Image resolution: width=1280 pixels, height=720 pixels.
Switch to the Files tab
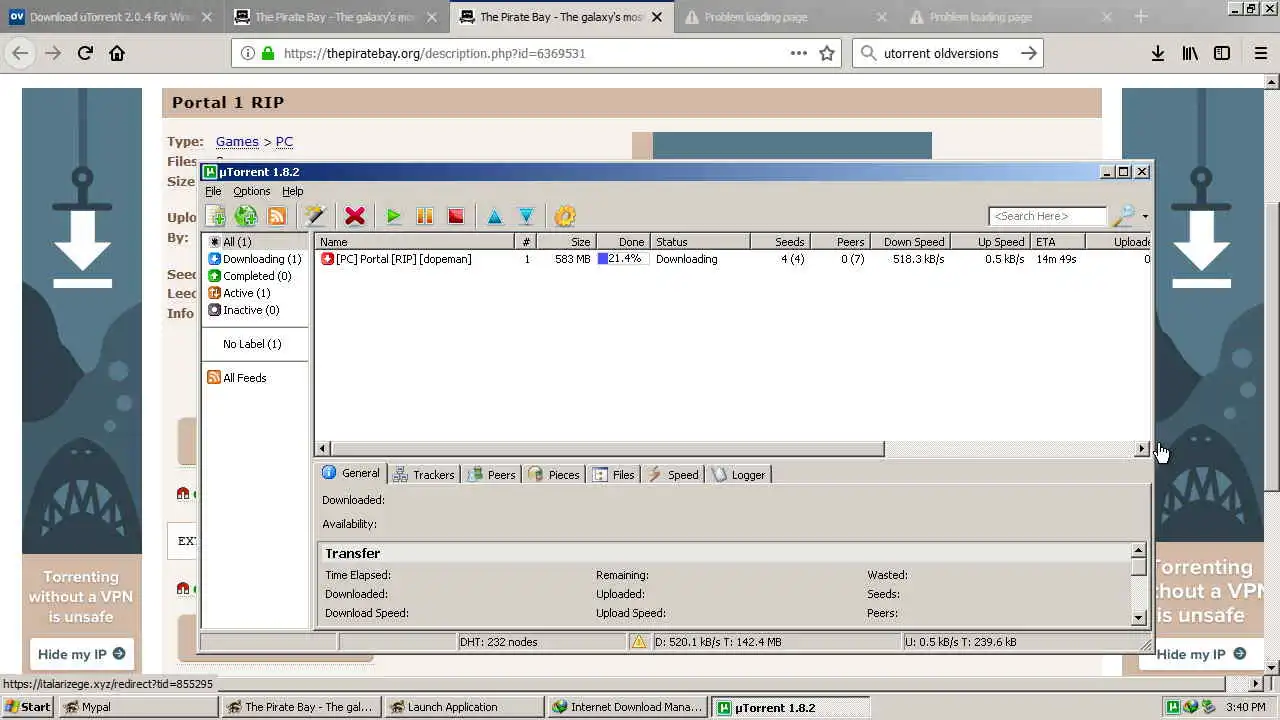(x=614, y=475)
